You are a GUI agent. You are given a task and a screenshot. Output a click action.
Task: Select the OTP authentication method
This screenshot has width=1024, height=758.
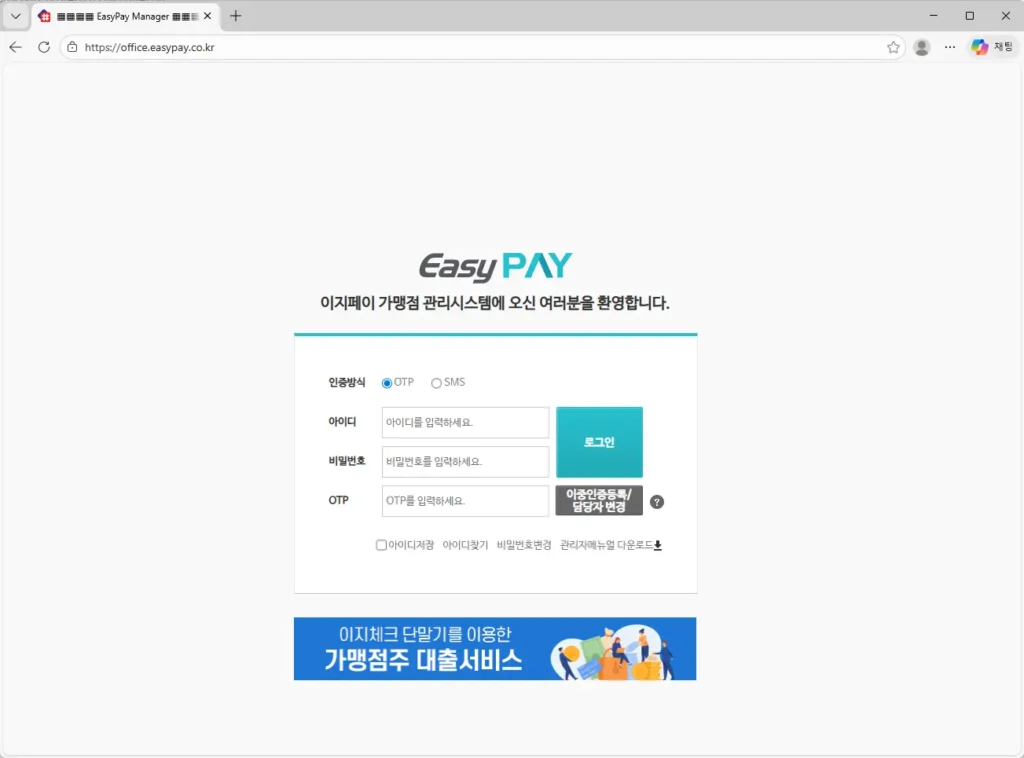click(387, 382)
